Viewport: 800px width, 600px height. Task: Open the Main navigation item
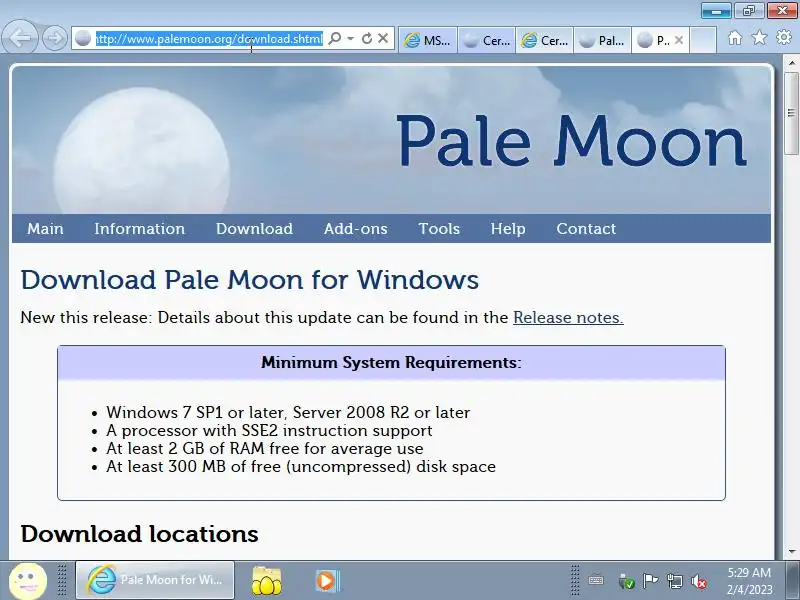(45, 229)
